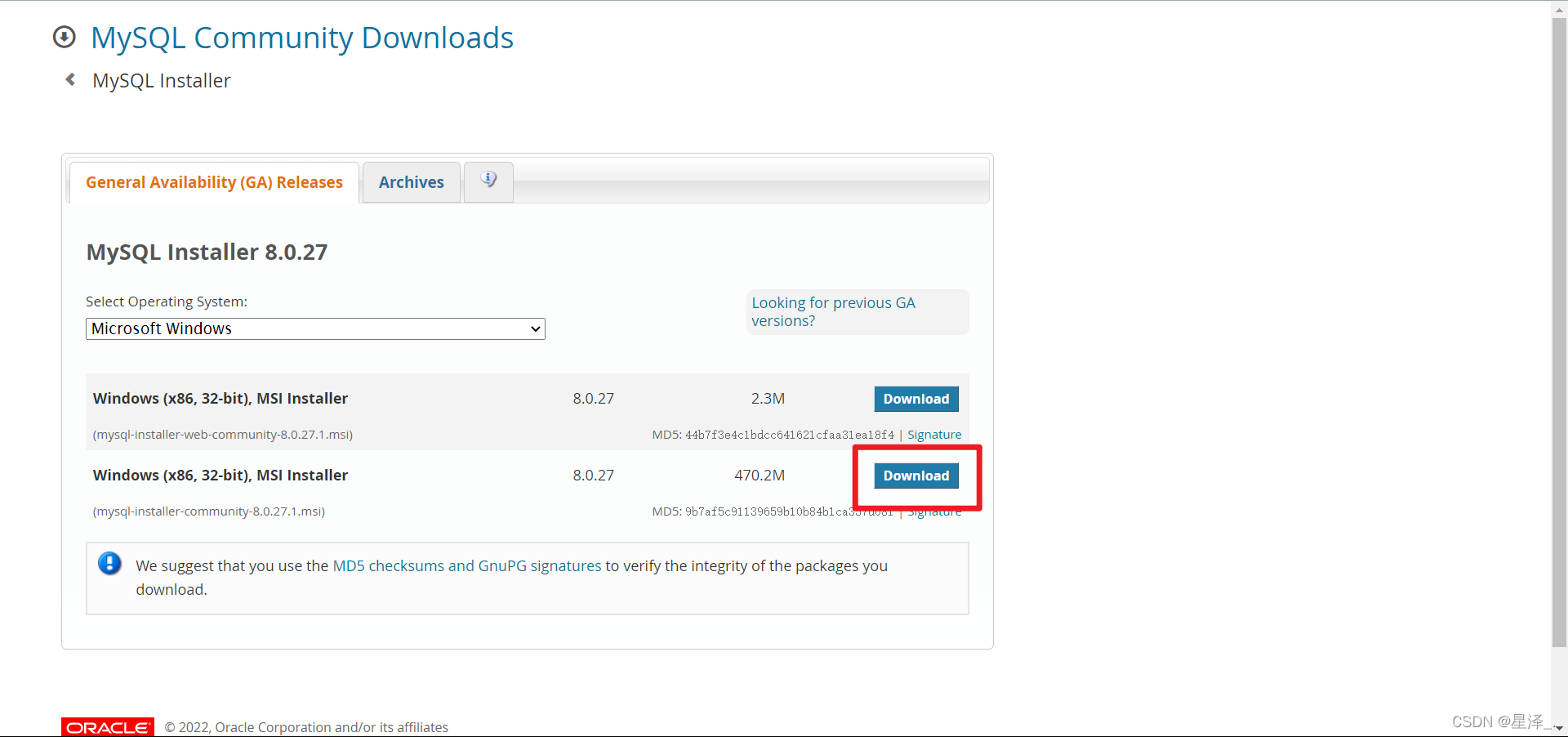The width and height of the screenshot is (1568, 737).
Task: Click scrollbar down arrow at bottom right
Action: (x=1559, y=728)
